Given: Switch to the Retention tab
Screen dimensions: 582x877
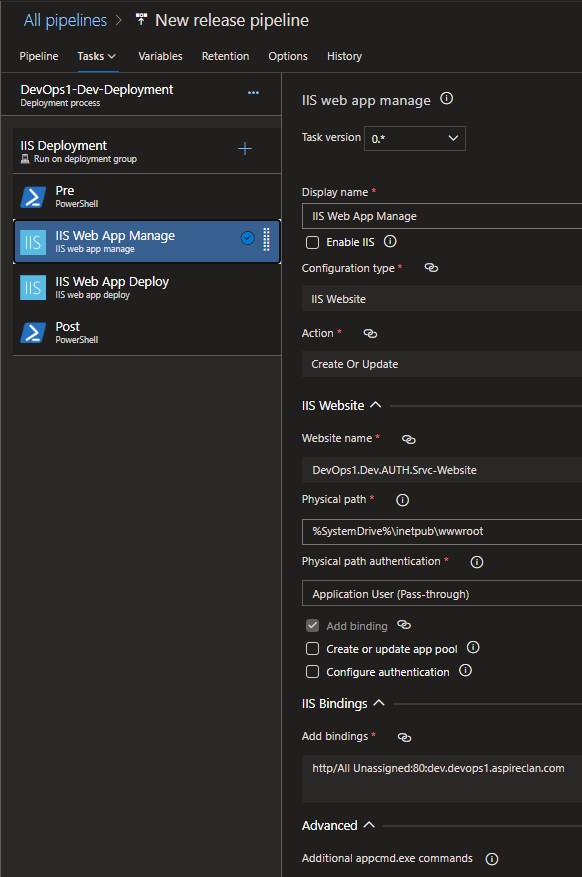Looking at the screenshot, I should pyautogui.click(x=225, y=56).
